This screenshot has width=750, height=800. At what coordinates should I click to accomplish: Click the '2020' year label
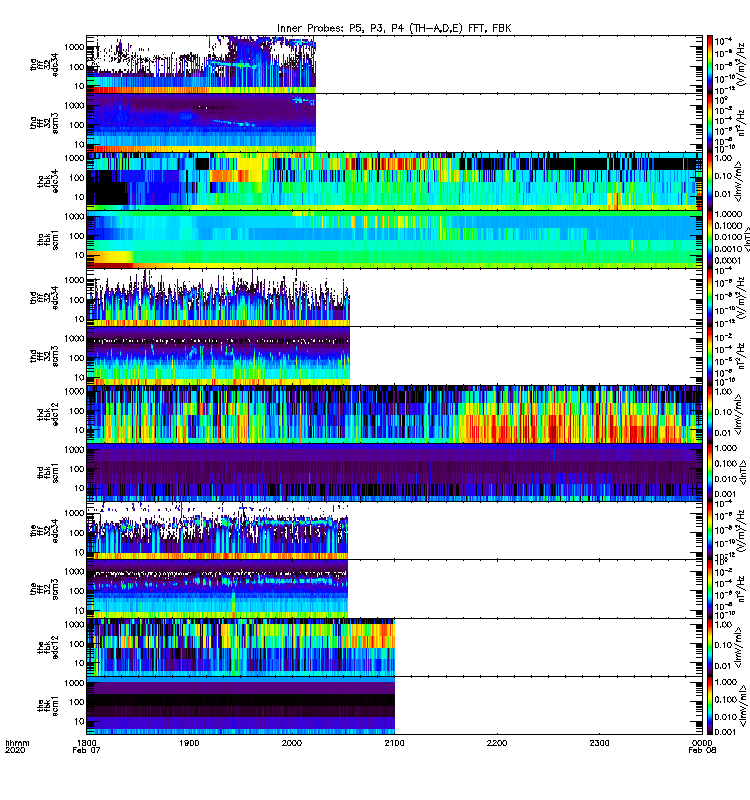[15, 751]
